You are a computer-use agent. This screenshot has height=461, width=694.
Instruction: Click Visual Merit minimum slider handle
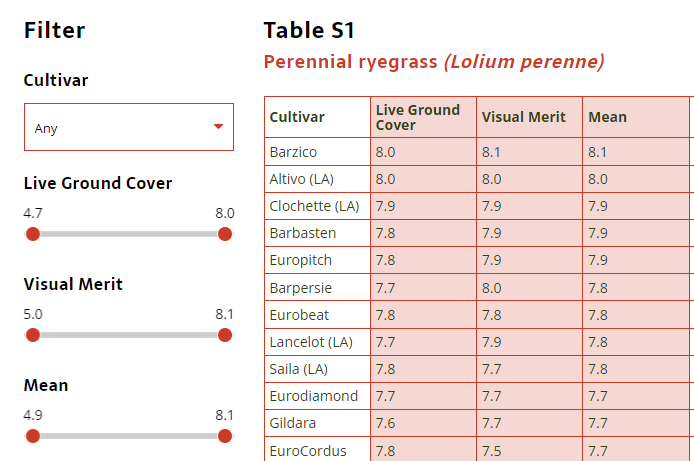tap(33, 335)
